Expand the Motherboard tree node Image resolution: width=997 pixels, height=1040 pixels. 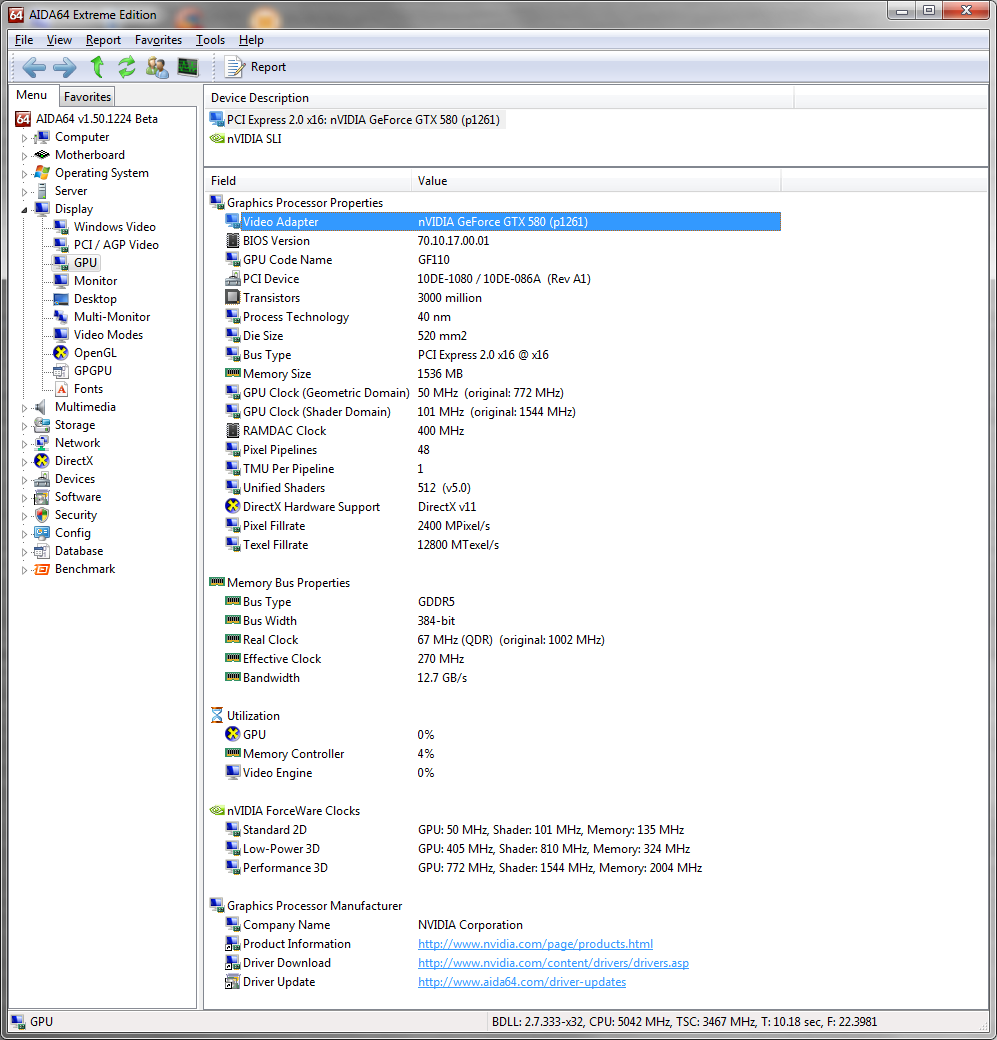(x=25, y=156)
